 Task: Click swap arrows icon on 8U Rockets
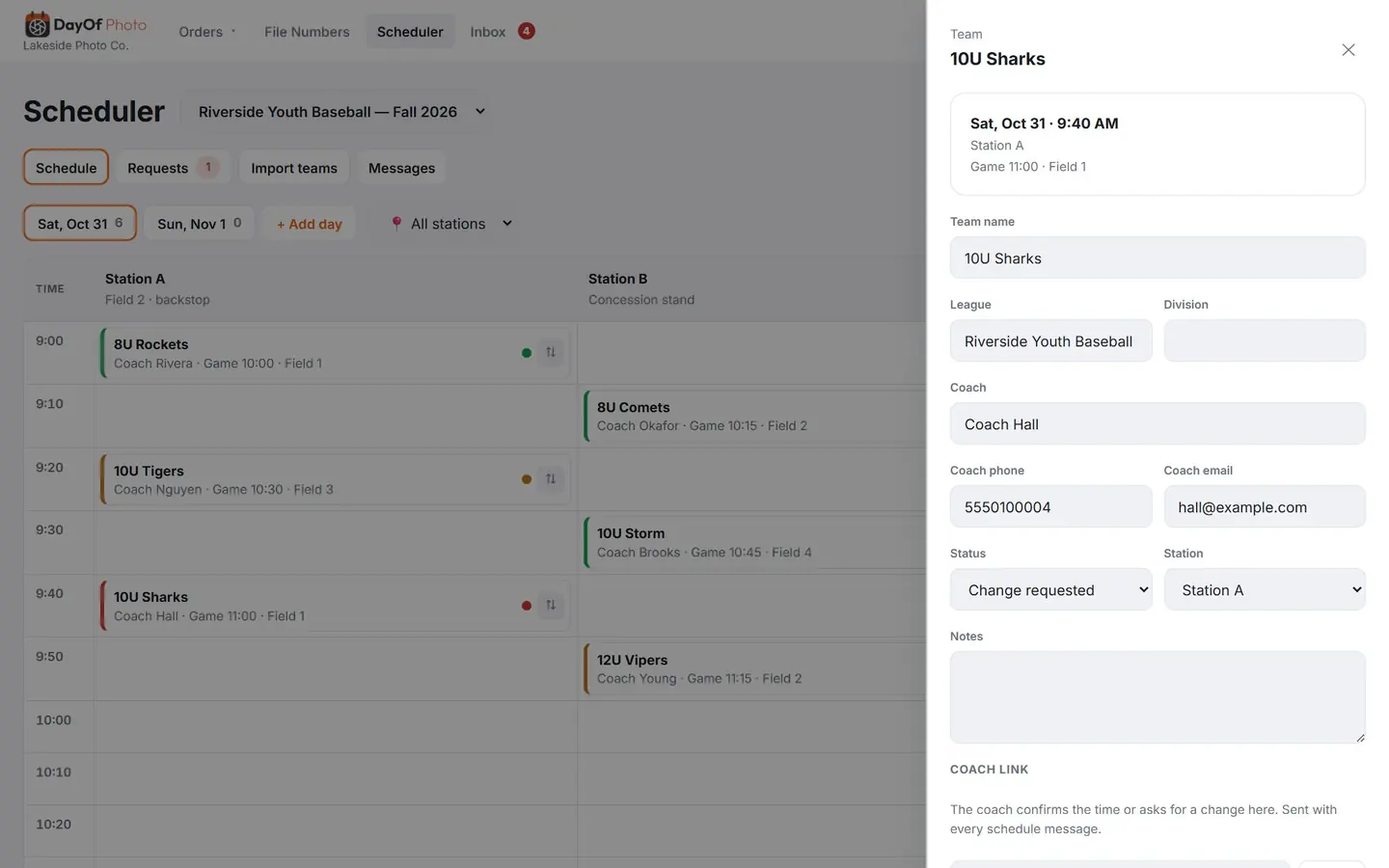pyautogui.click(x=551, y=352)
